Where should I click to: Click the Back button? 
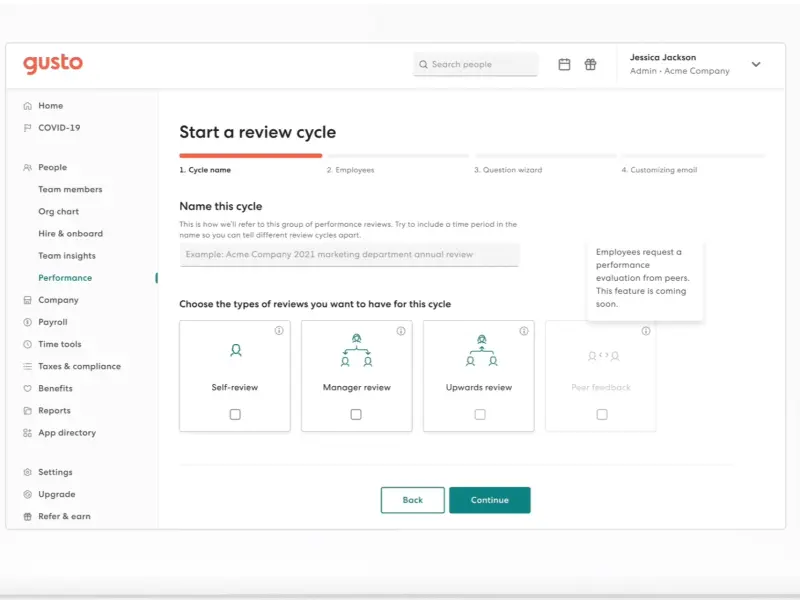pos(412,500)
